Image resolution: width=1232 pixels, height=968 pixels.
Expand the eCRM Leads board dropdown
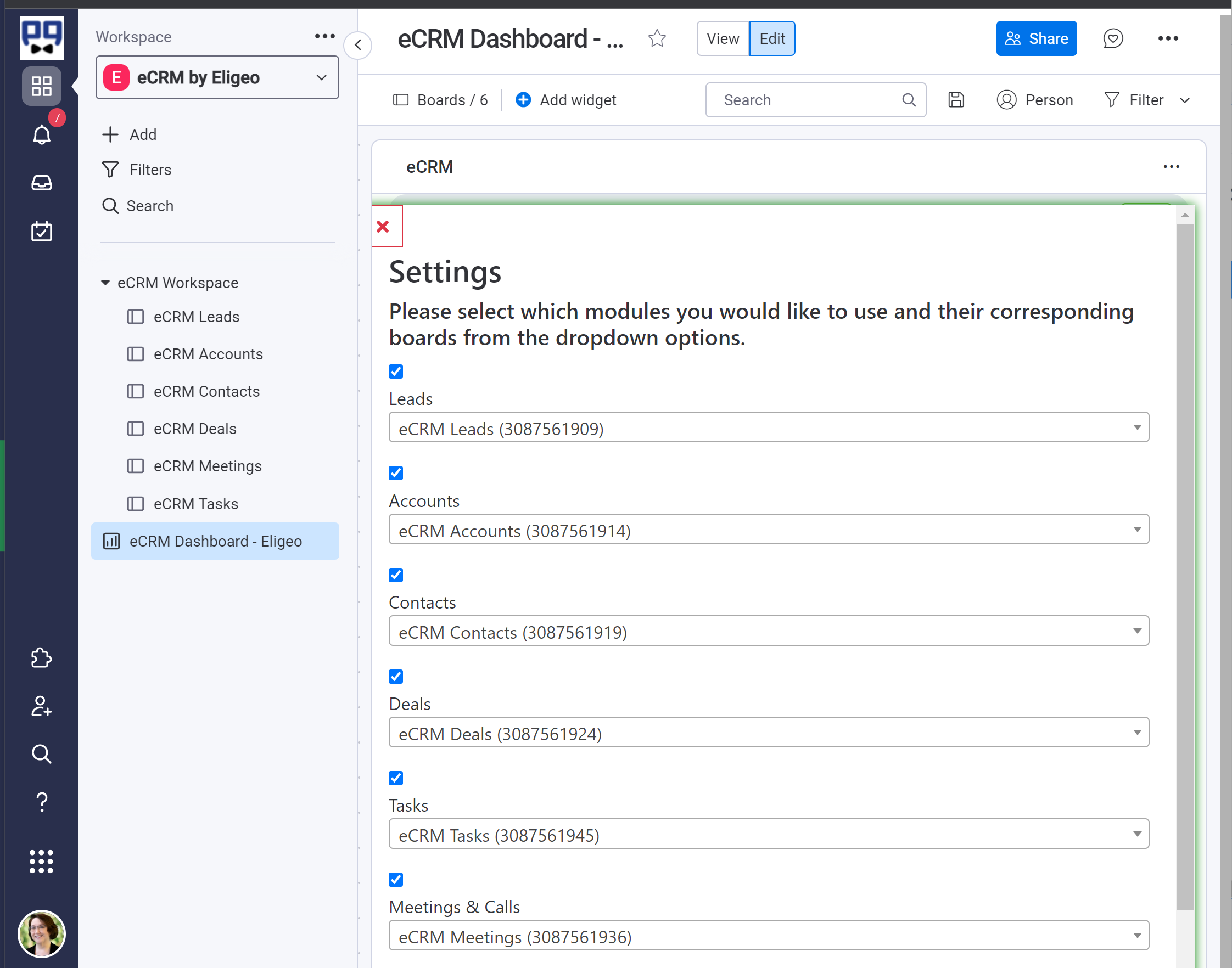point(1137,429)
